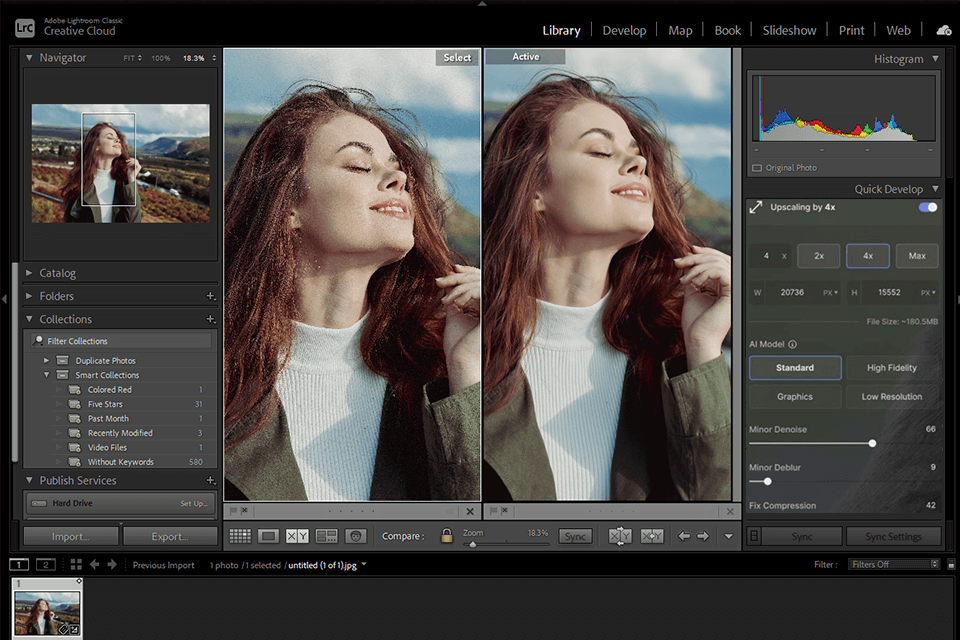Screen dimensions: 960x640
Task: Switch to the Slideshow module
Action: (x=790, y=30)
